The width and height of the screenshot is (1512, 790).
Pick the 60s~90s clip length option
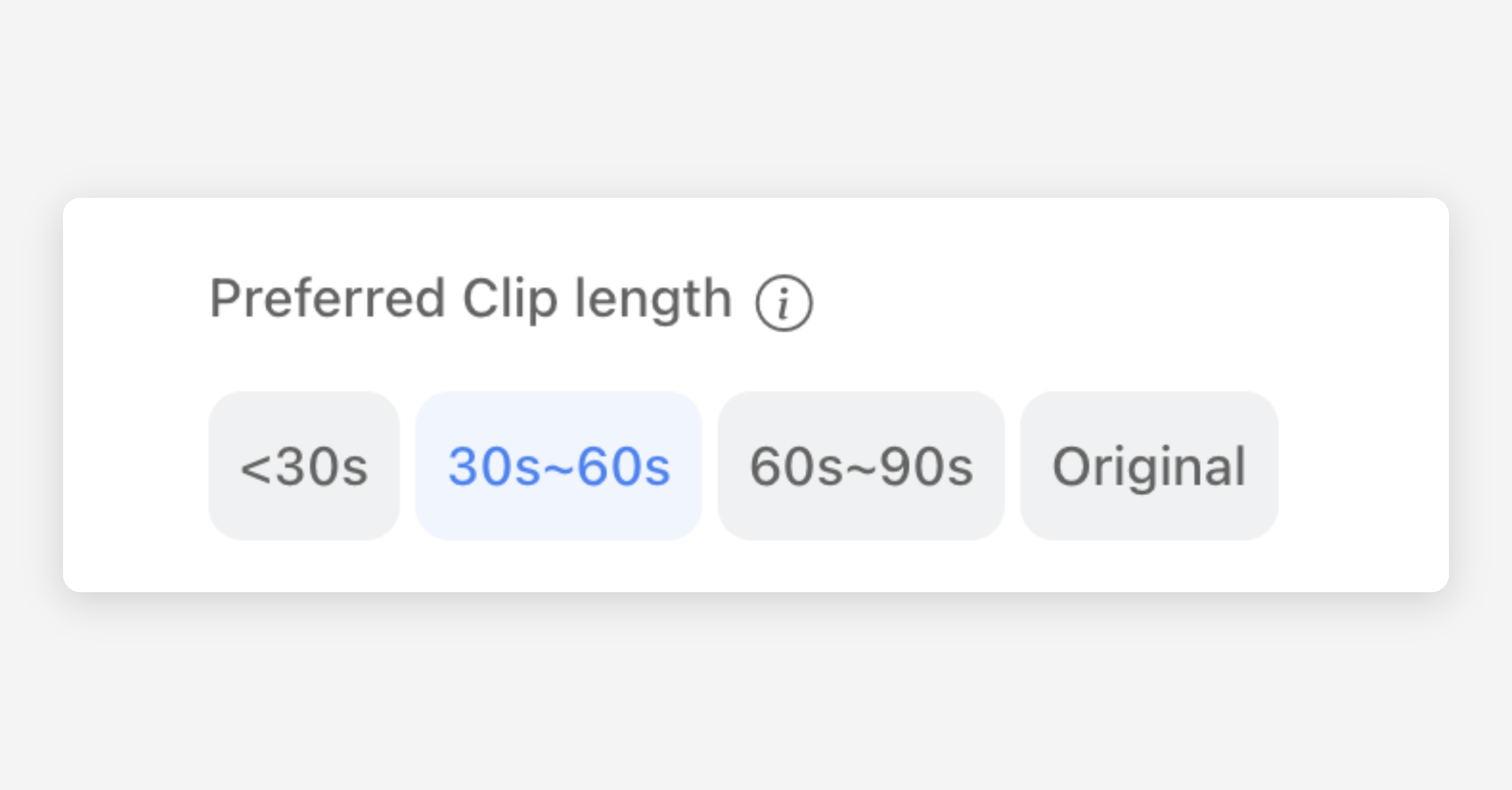861,466
